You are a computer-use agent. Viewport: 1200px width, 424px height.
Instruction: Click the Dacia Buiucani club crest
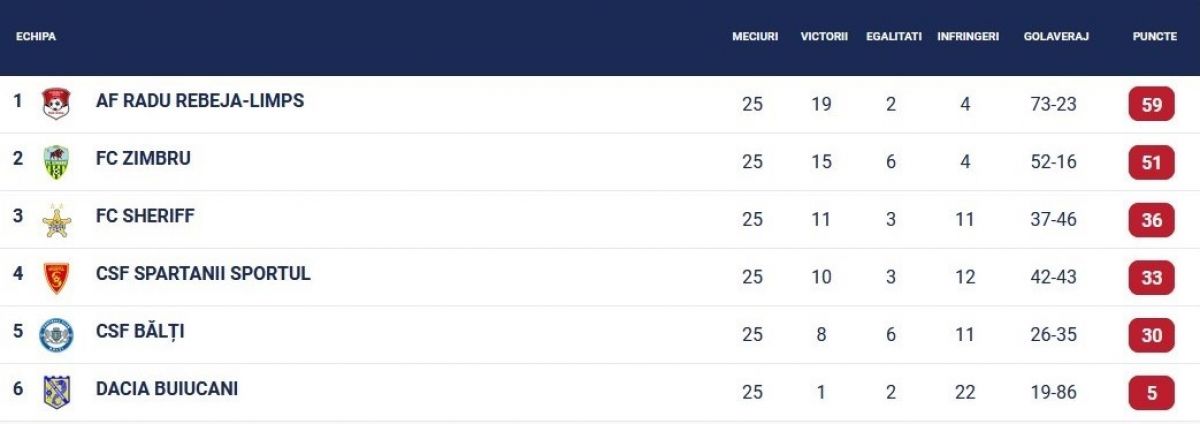pos(56,392)
